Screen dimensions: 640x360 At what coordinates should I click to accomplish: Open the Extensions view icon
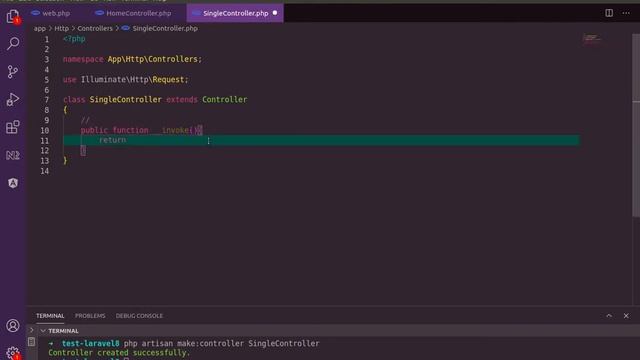pos(13,127)
